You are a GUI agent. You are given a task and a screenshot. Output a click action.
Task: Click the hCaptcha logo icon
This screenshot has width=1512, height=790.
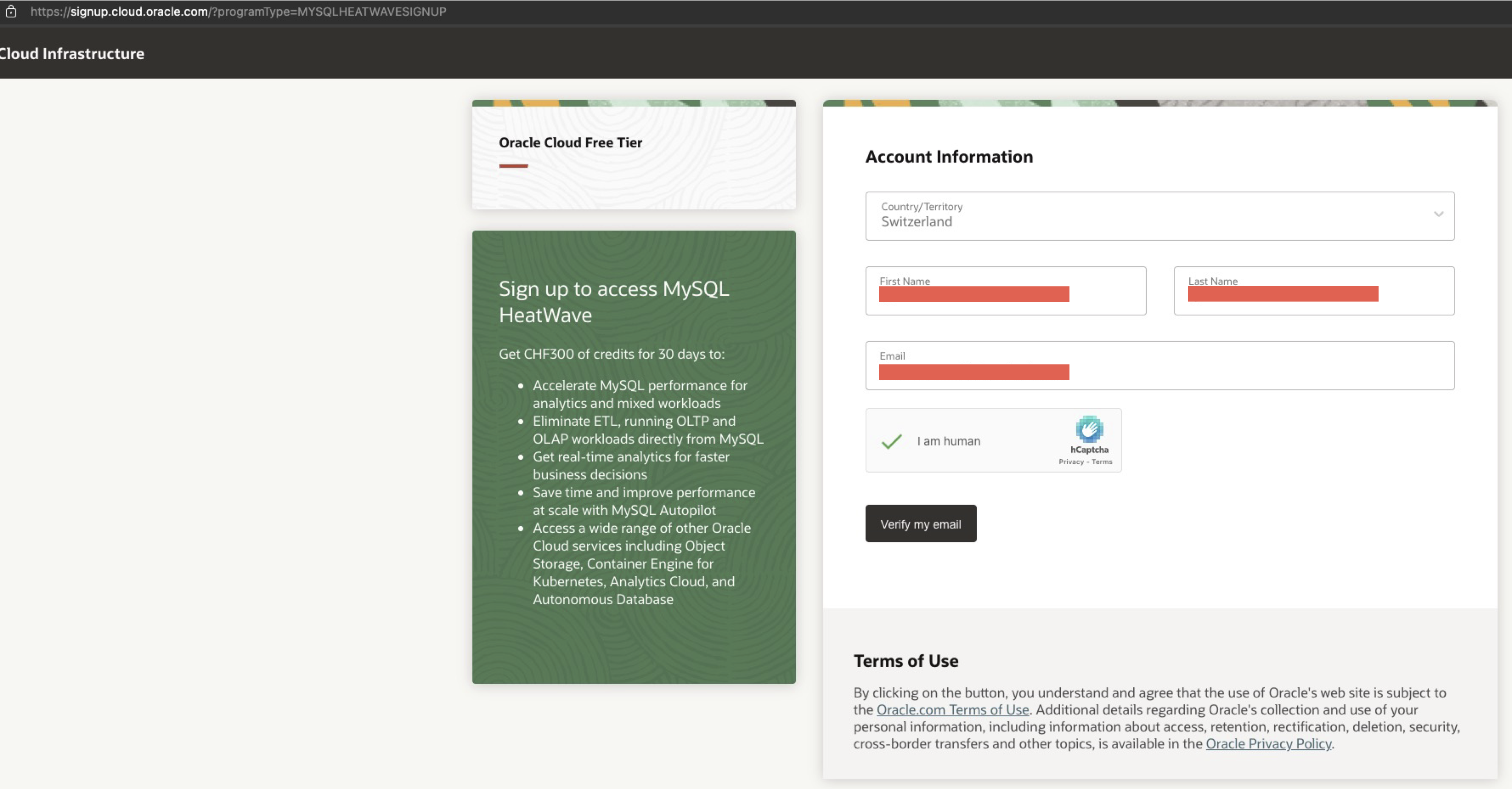click(1089, 429)
